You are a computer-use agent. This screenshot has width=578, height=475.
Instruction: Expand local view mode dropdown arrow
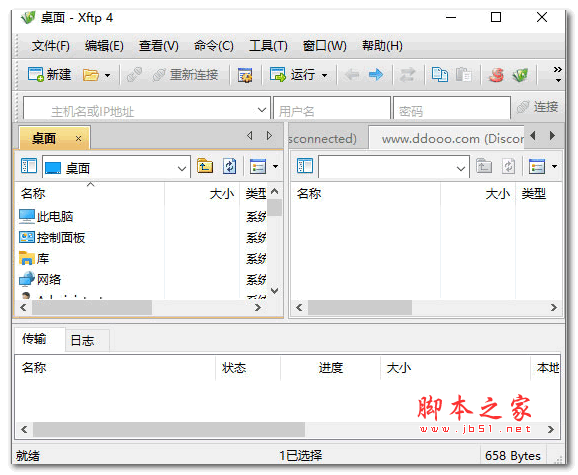(275, 167)
